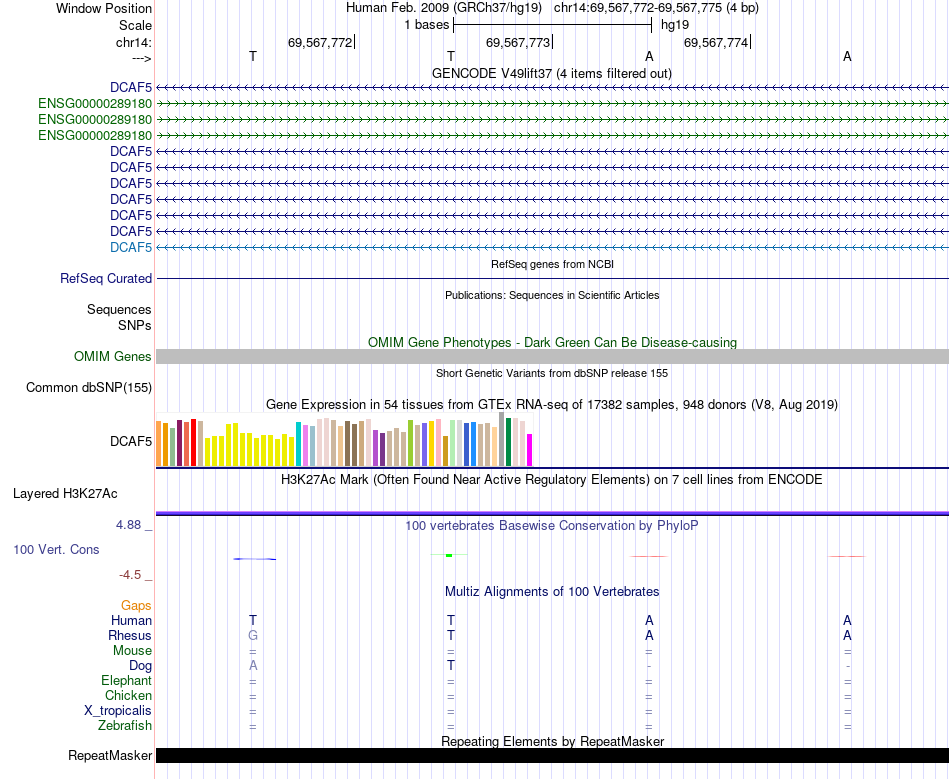Click the OMIM Genes label
The height and width of the screenshot is (779, 950).
112,357
